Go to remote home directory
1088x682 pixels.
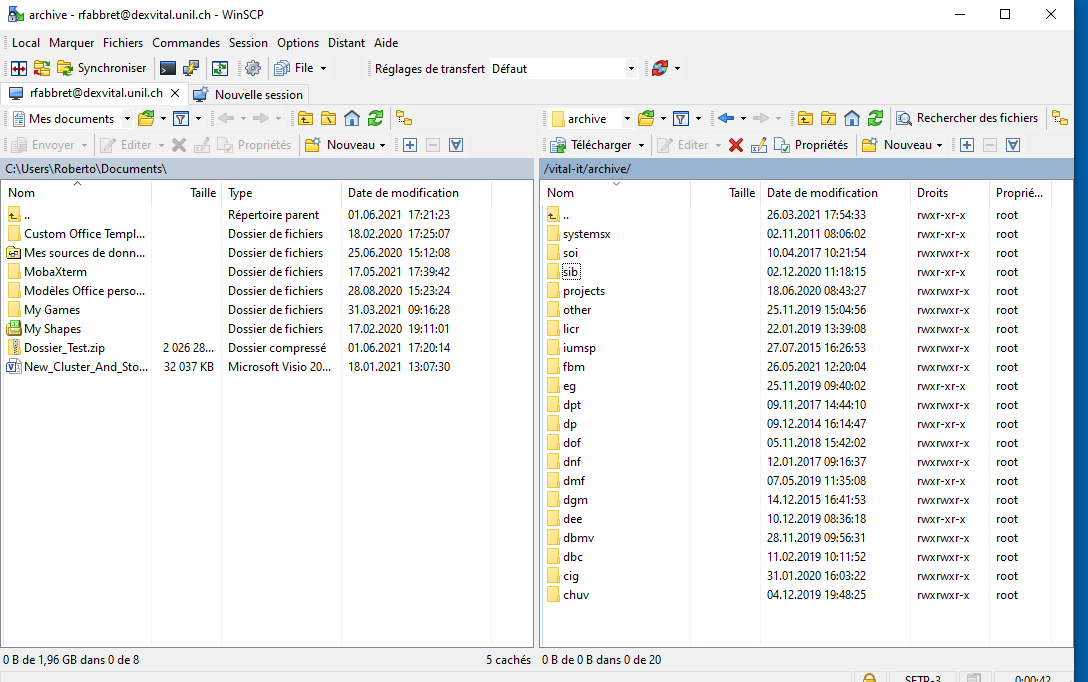coord(851,118)
